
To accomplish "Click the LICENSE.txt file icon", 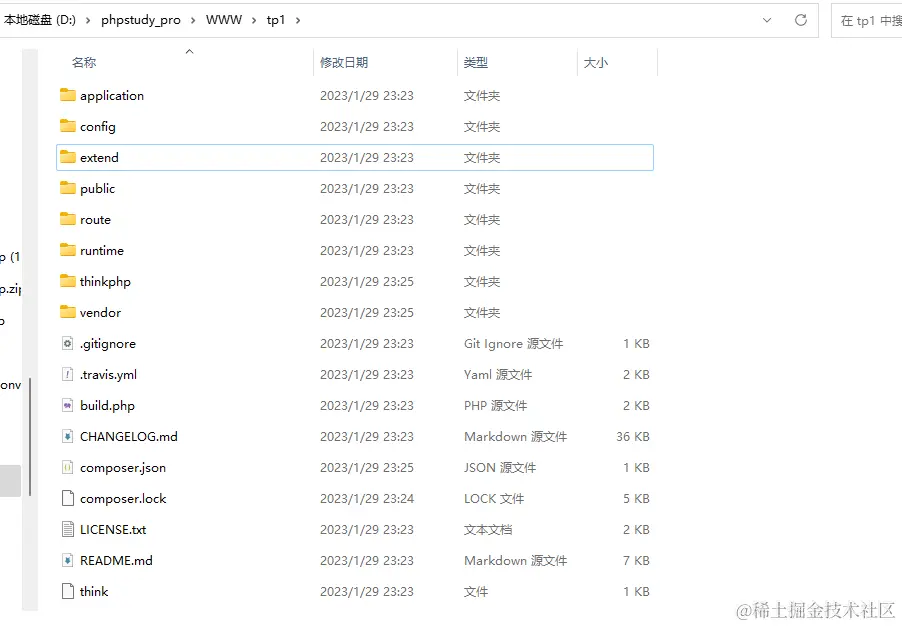I will point(68,529).
